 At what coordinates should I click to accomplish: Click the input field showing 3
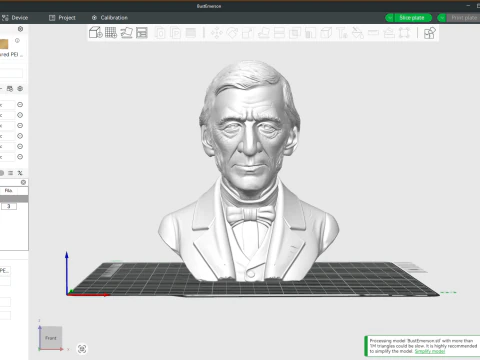click(9, 206)
